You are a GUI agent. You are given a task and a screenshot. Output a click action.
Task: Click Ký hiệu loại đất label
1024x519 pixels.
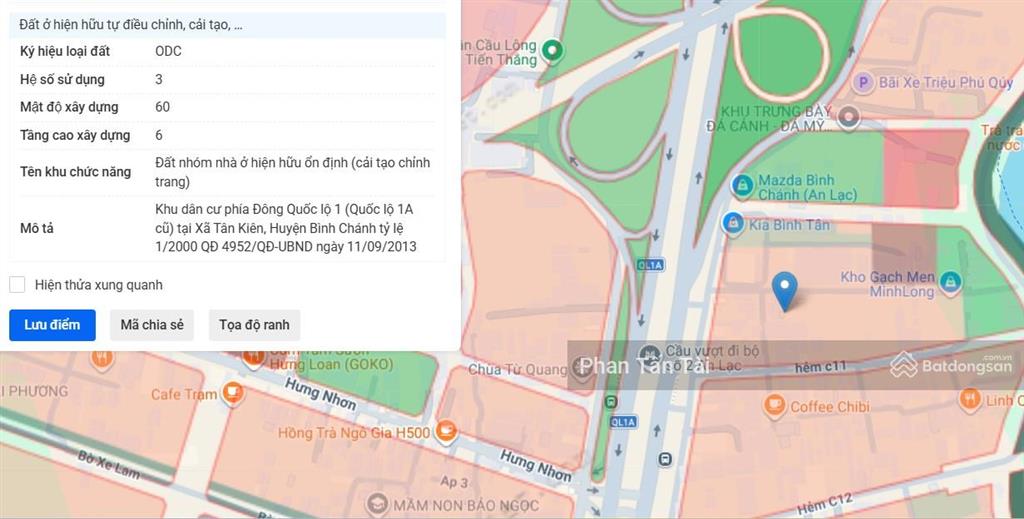pyautogui.click(x=65, y=51)
